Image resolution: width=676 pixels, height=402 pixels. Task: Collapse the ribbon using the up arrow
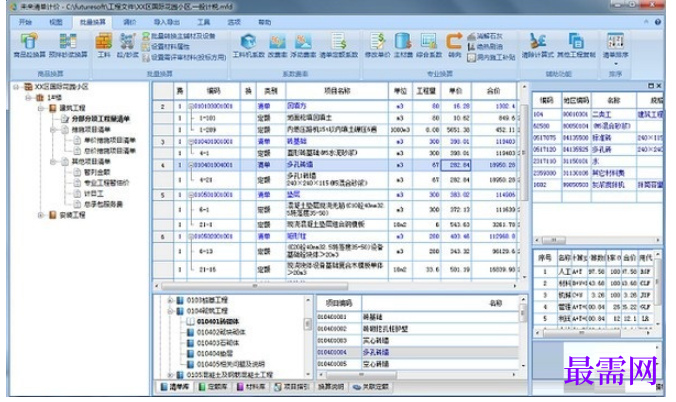click(646, 22)
